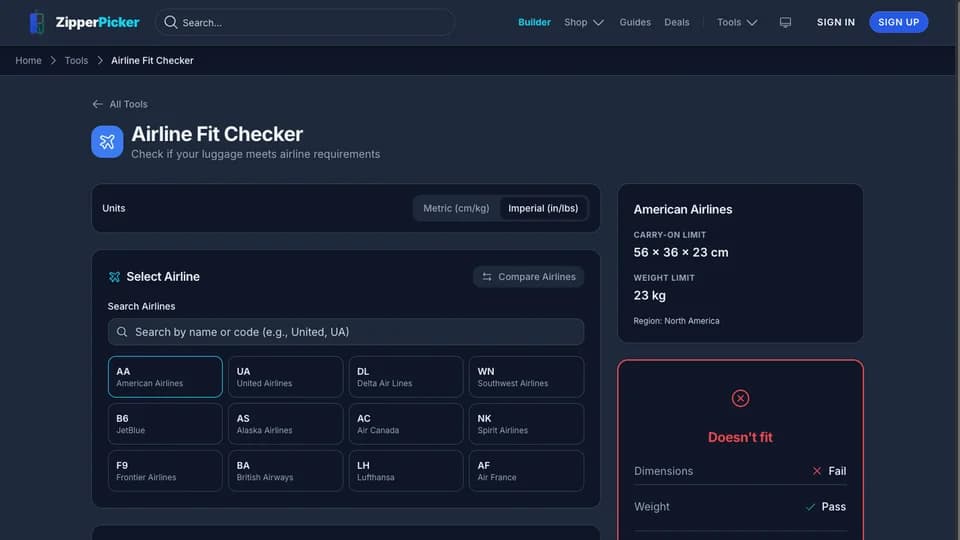Viewport: 960px width, 540px height.
Task: Select DL Delta Air Lines card
Action: (x=406, y=377)
